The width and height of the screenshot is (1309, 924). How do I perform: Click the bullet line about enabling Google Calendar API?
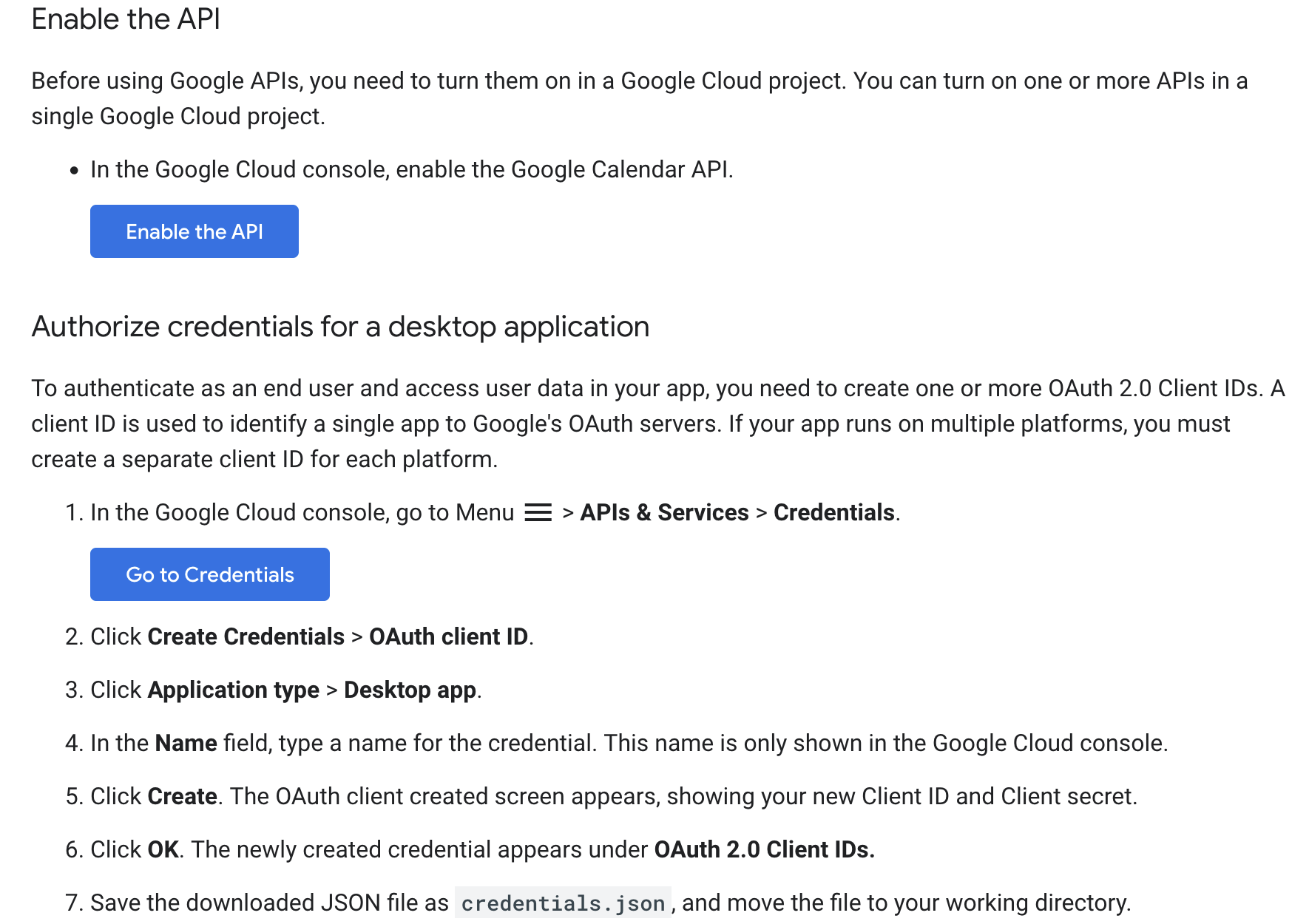click(x=412, y=169)
